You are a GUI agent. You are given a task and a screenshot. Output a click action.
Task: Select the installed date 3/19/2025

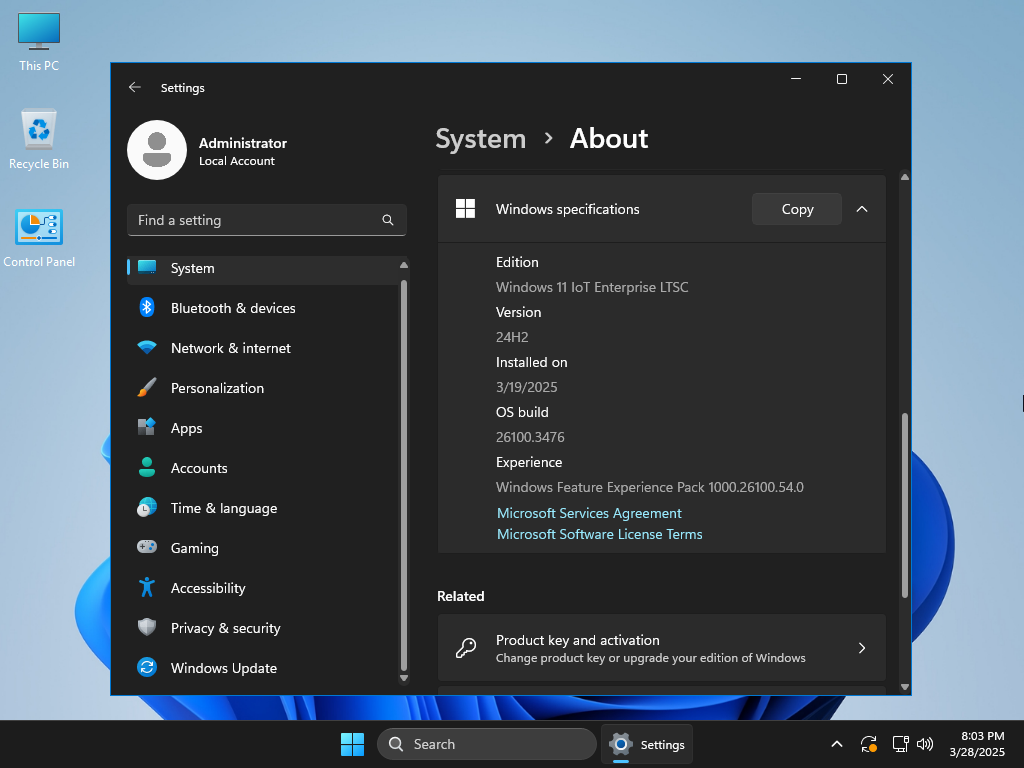[526, 387]
